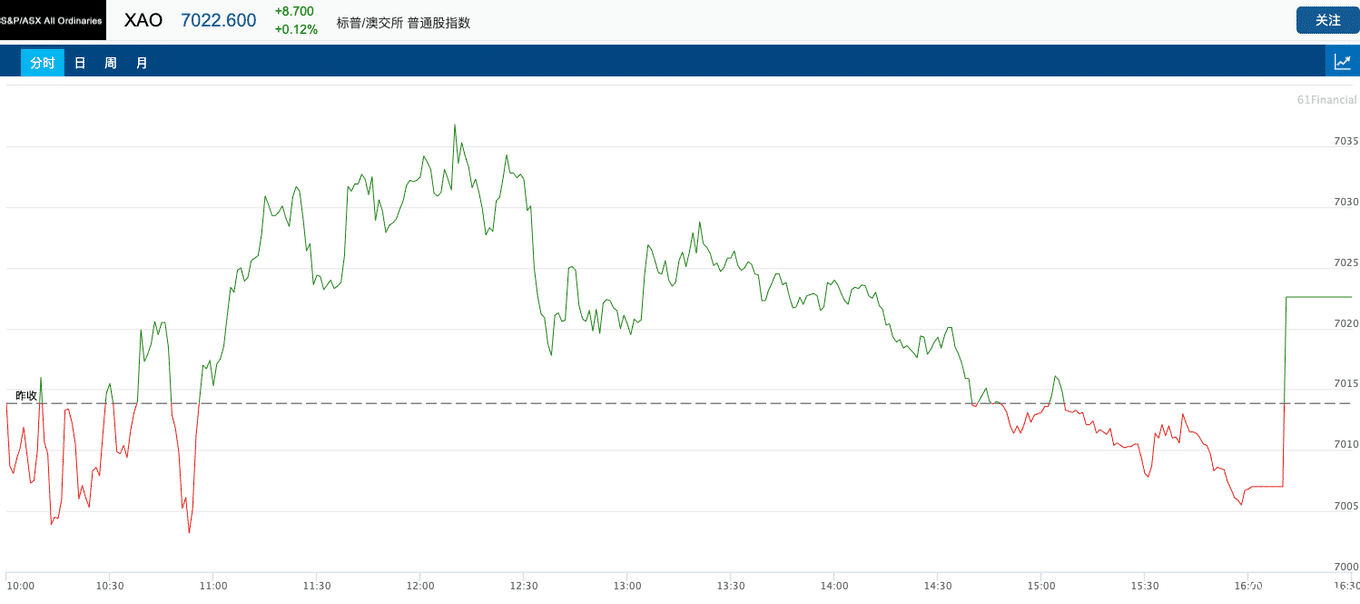The image size is (1360, 604).
Task: Click the 10:30 time axis label
Action: (110, 586)
